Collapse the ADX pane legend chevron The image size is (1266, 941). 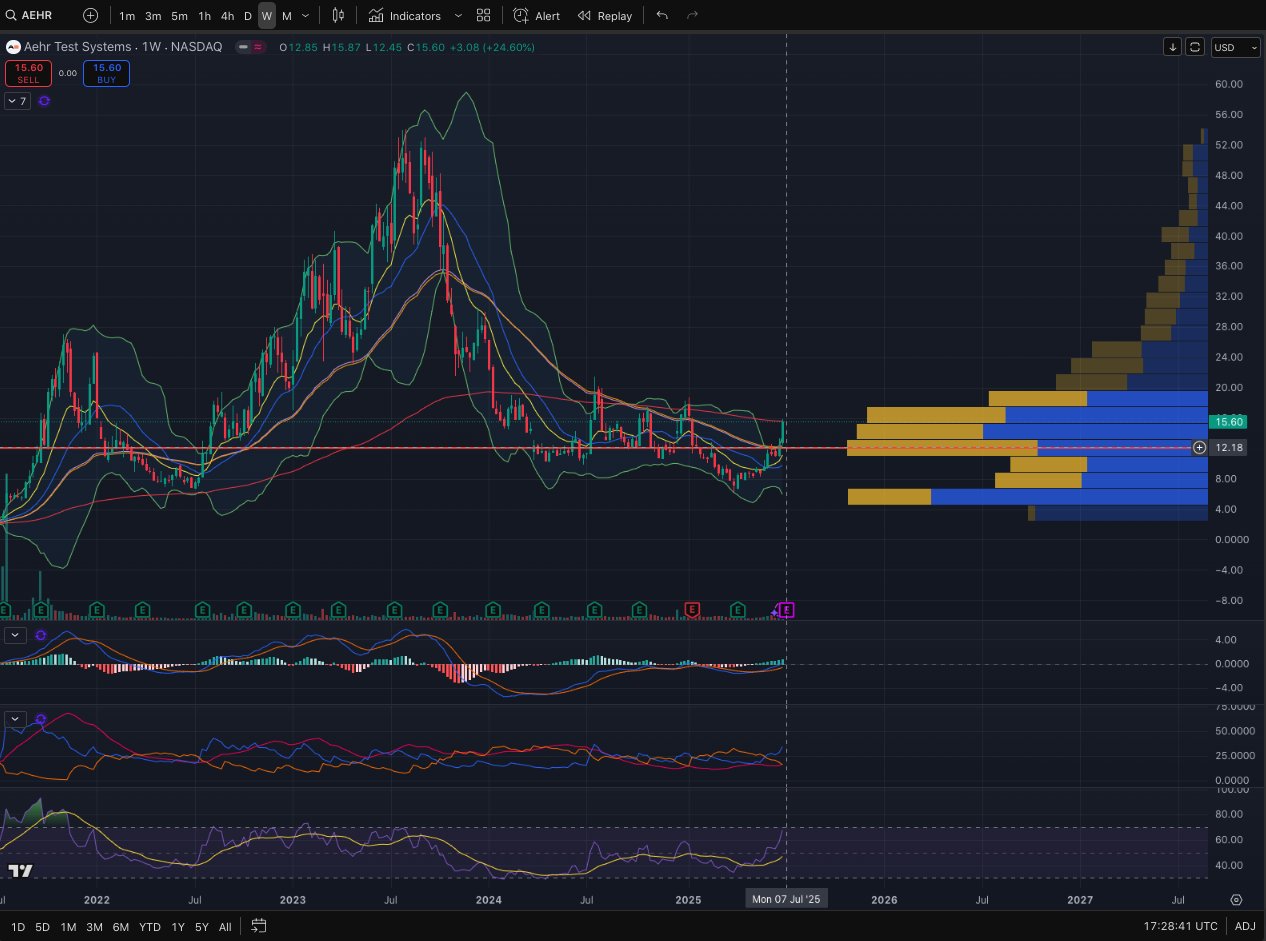[15, 718]
